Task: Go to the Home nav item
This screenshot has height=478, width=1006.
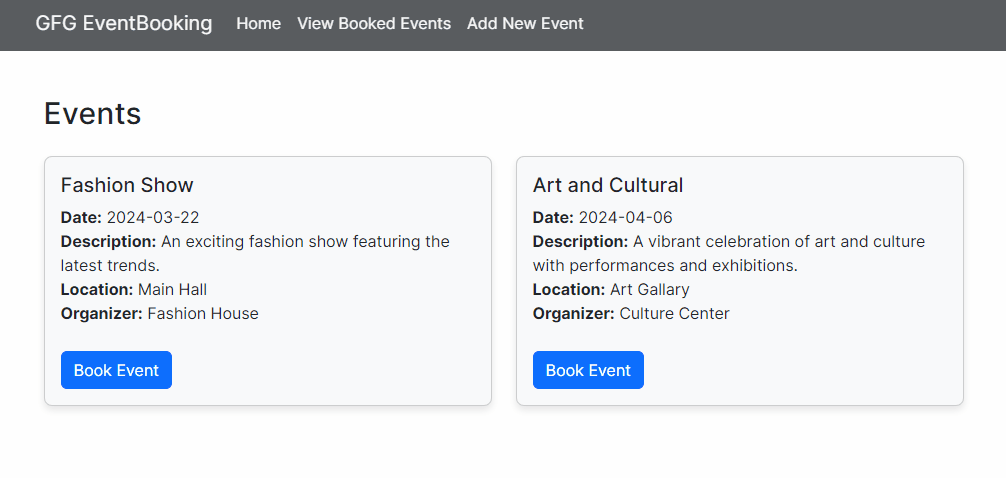Action: point(258,23)
